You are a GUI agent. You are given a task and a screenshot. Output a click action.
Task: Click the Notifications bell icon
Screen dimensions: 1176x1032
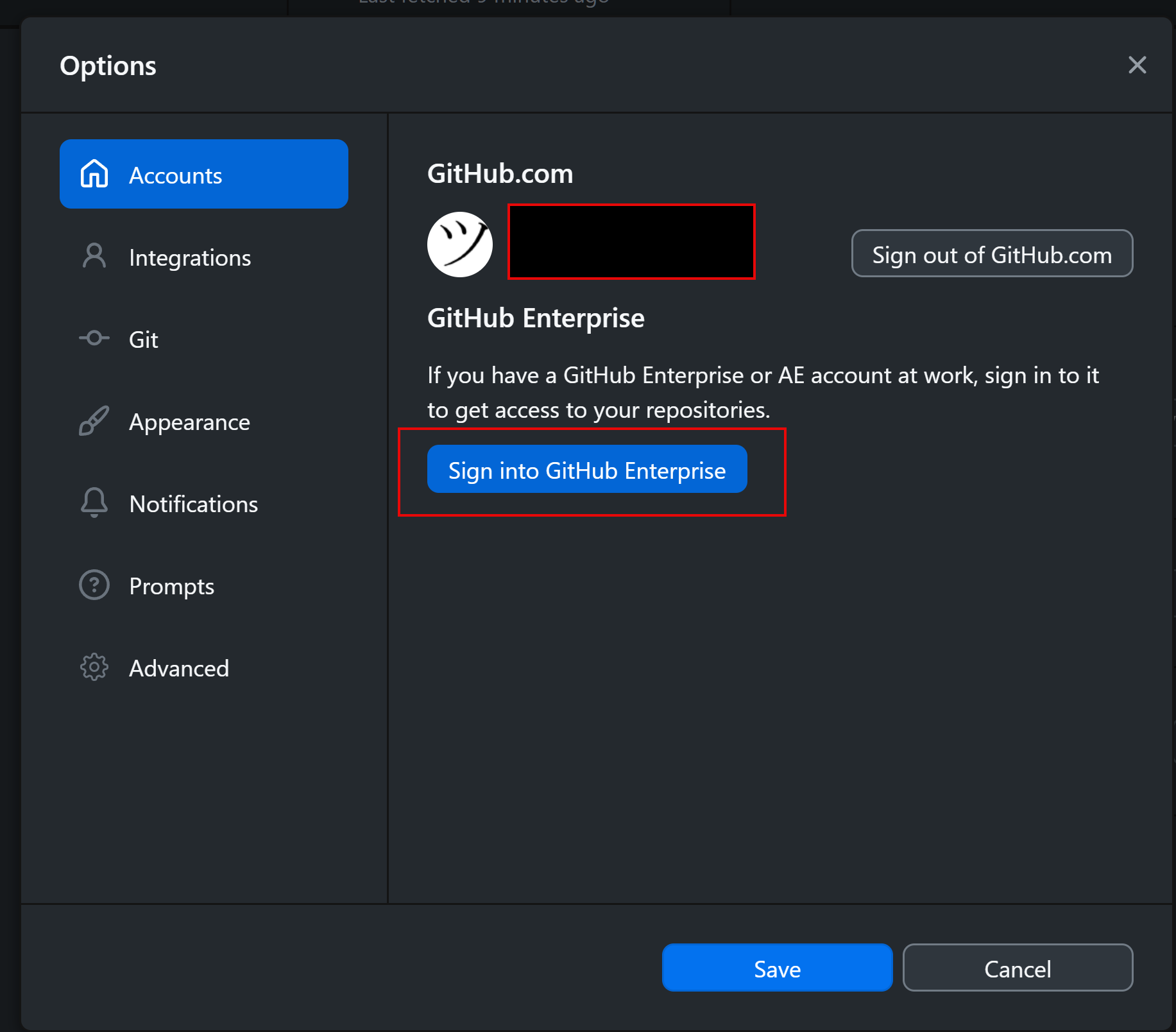click(x=94, y=503)
